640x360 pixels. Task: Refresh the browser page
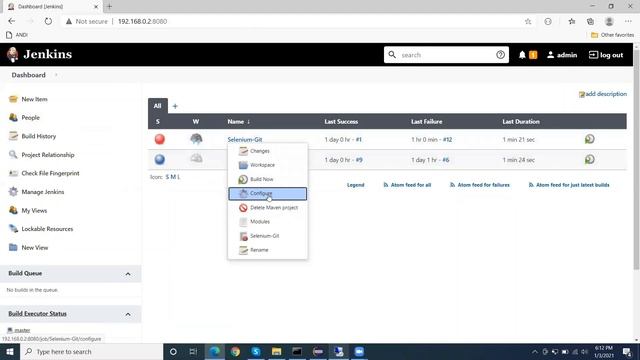(48, 21)
